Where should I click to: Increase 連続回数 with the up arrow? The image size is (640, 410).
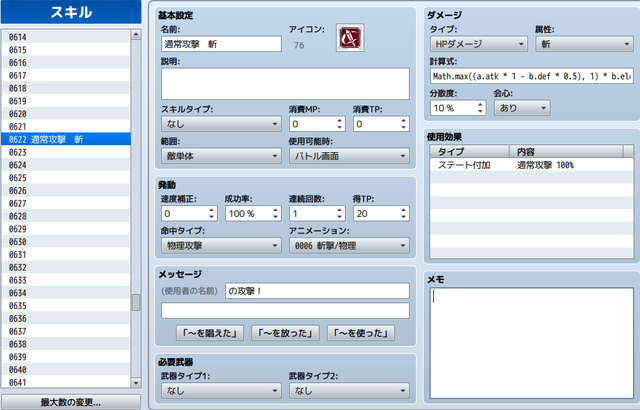340,211
